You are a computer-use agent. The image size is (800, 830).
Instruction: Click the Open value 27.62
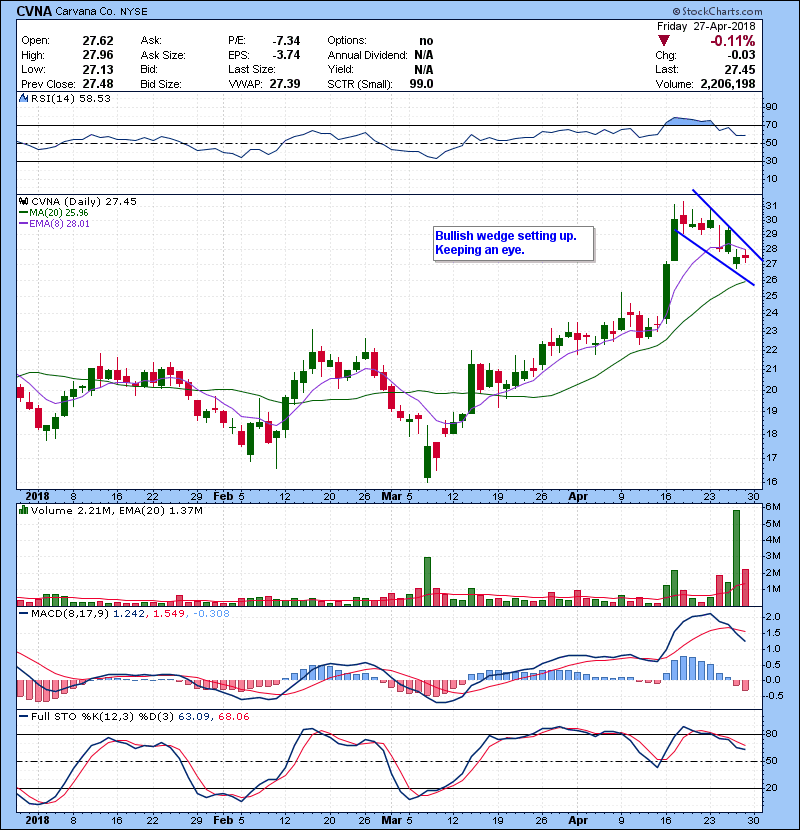tap(98, 41)
